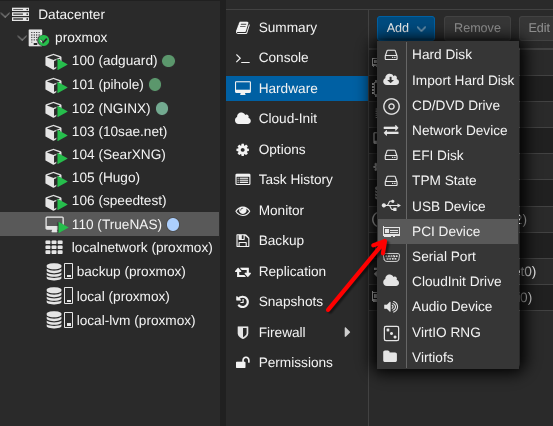Click the Monitor eye icon
This screenshot has height=426, width=553.
[x=243, y=211]
